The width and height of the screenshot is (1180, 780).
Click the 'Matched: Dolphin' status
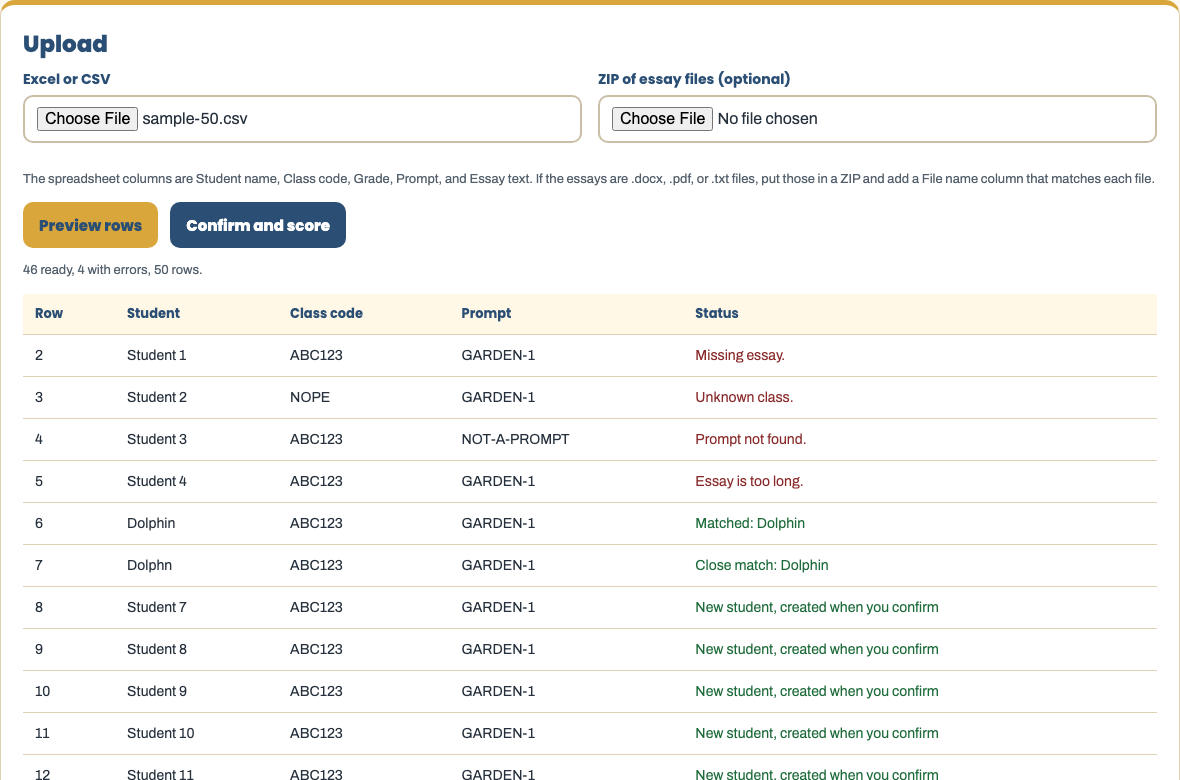[750, 523]
